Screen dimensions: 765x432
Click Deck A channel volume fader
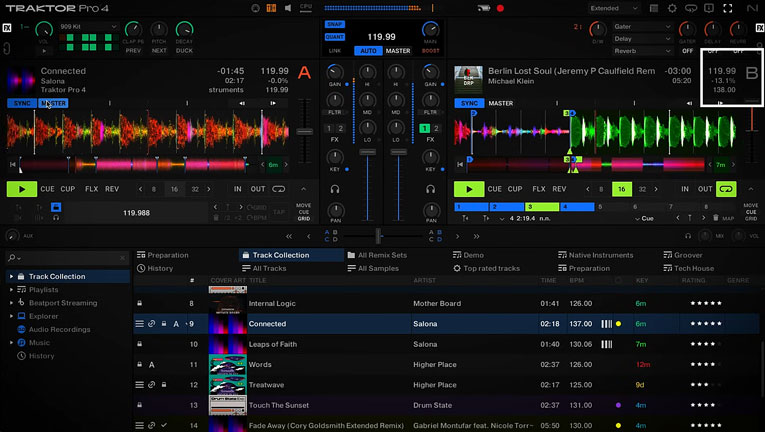[367, 152]
